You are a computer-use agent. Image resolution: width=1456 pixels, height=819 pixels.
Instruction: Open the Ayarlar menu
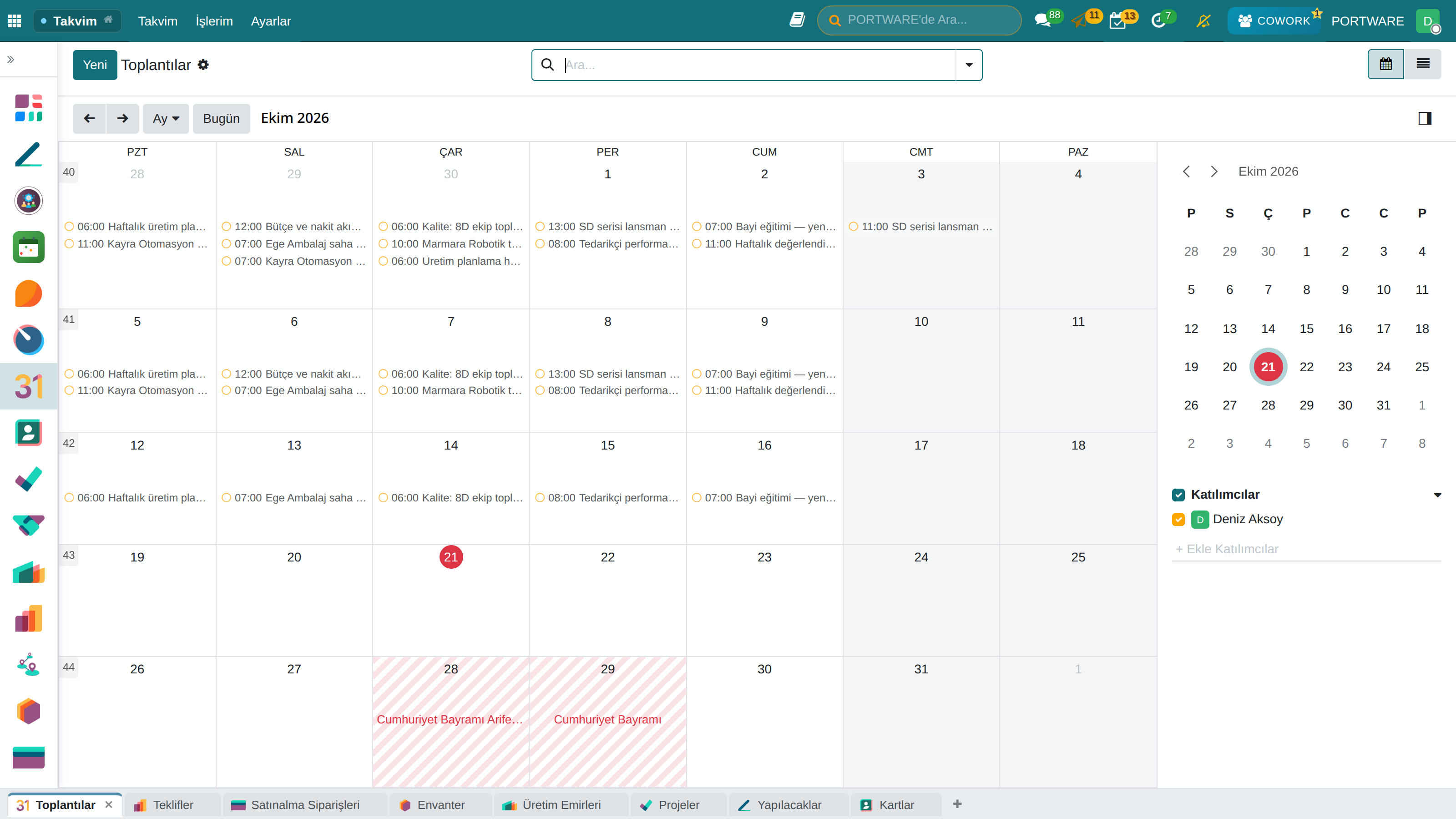click(271, 21)
